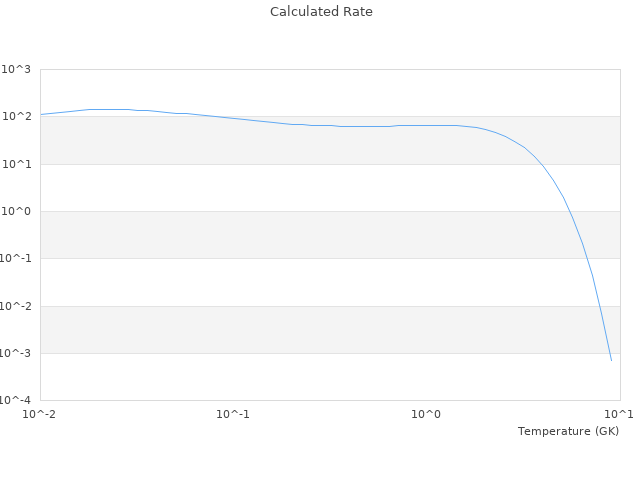Click the y-axis 10^1 tick label
The width and height of the screenshot is (640, 480).
[x=16, y=164]
